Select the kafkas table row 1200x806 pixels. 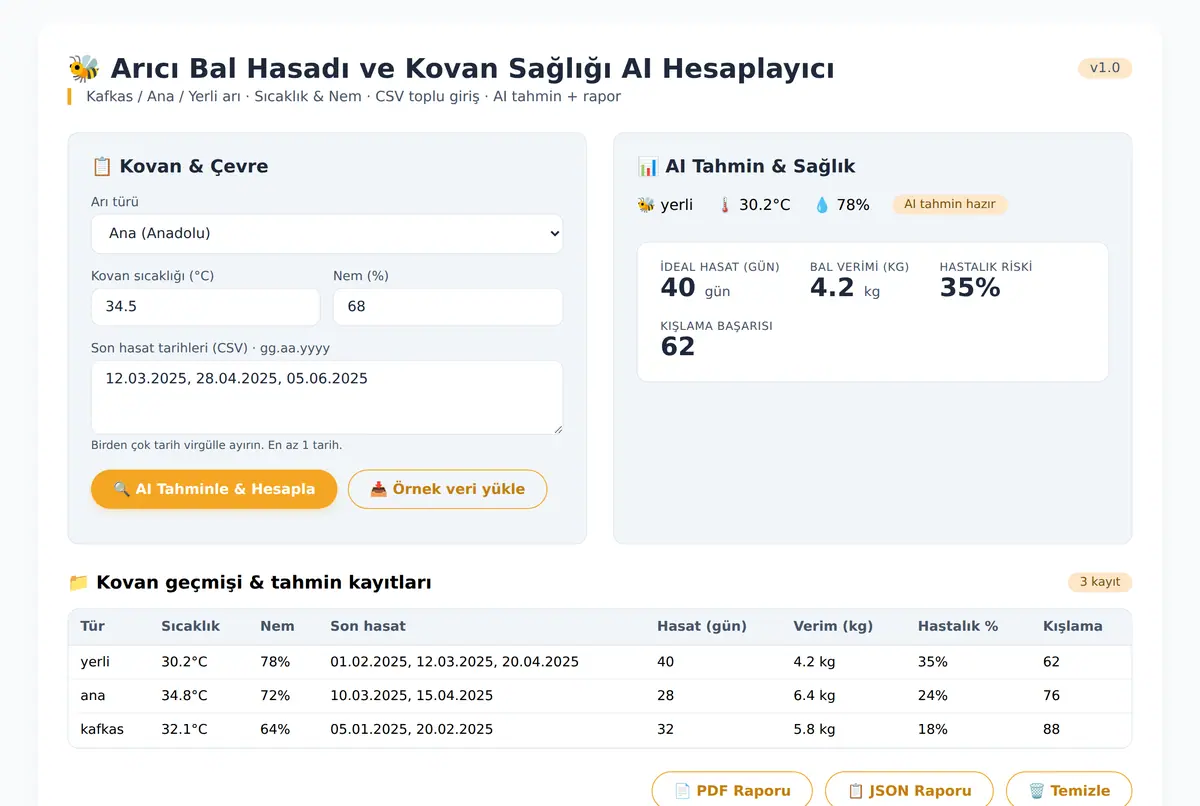[600, 730]
